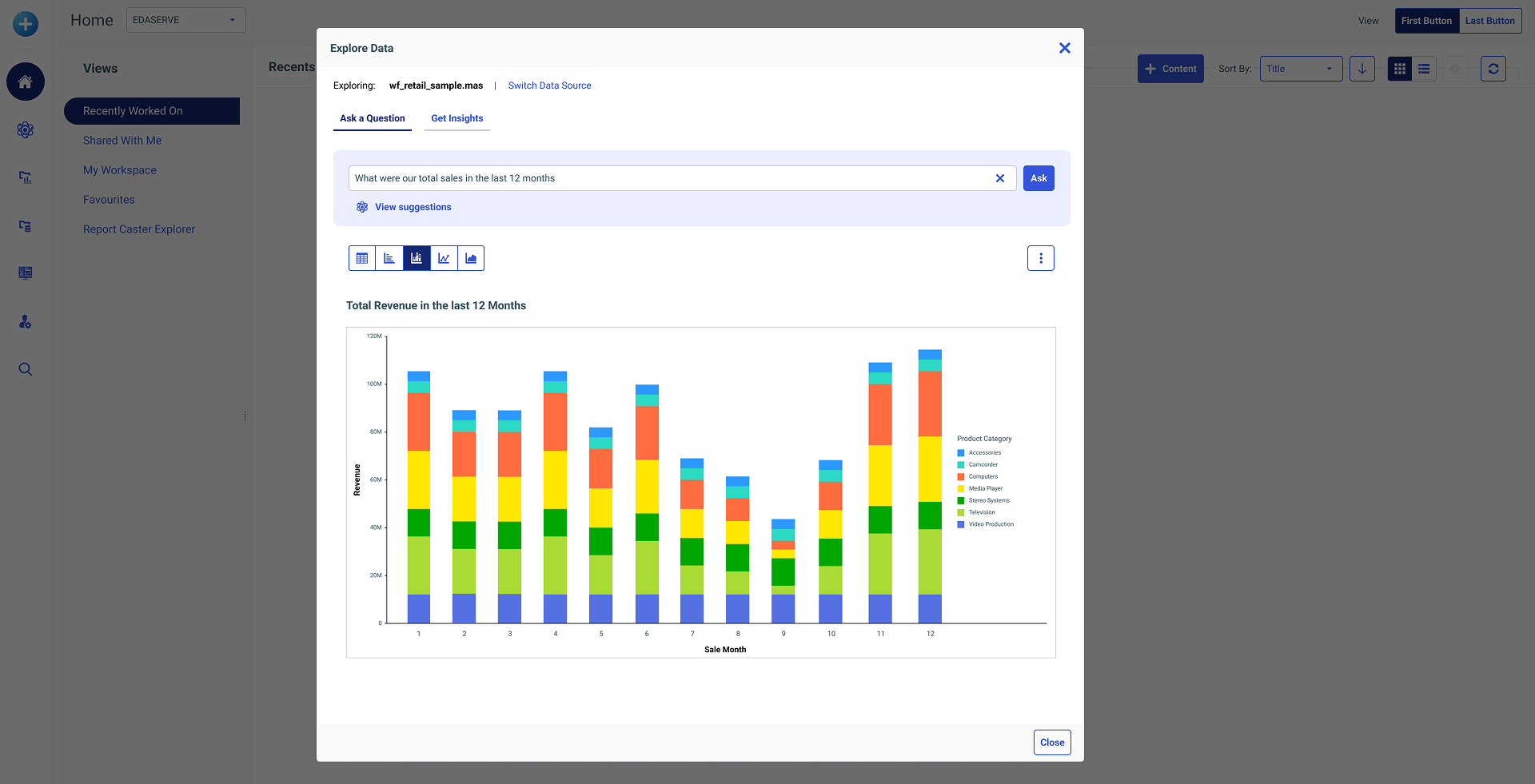Click the refresh icon button

[1493, 69]
